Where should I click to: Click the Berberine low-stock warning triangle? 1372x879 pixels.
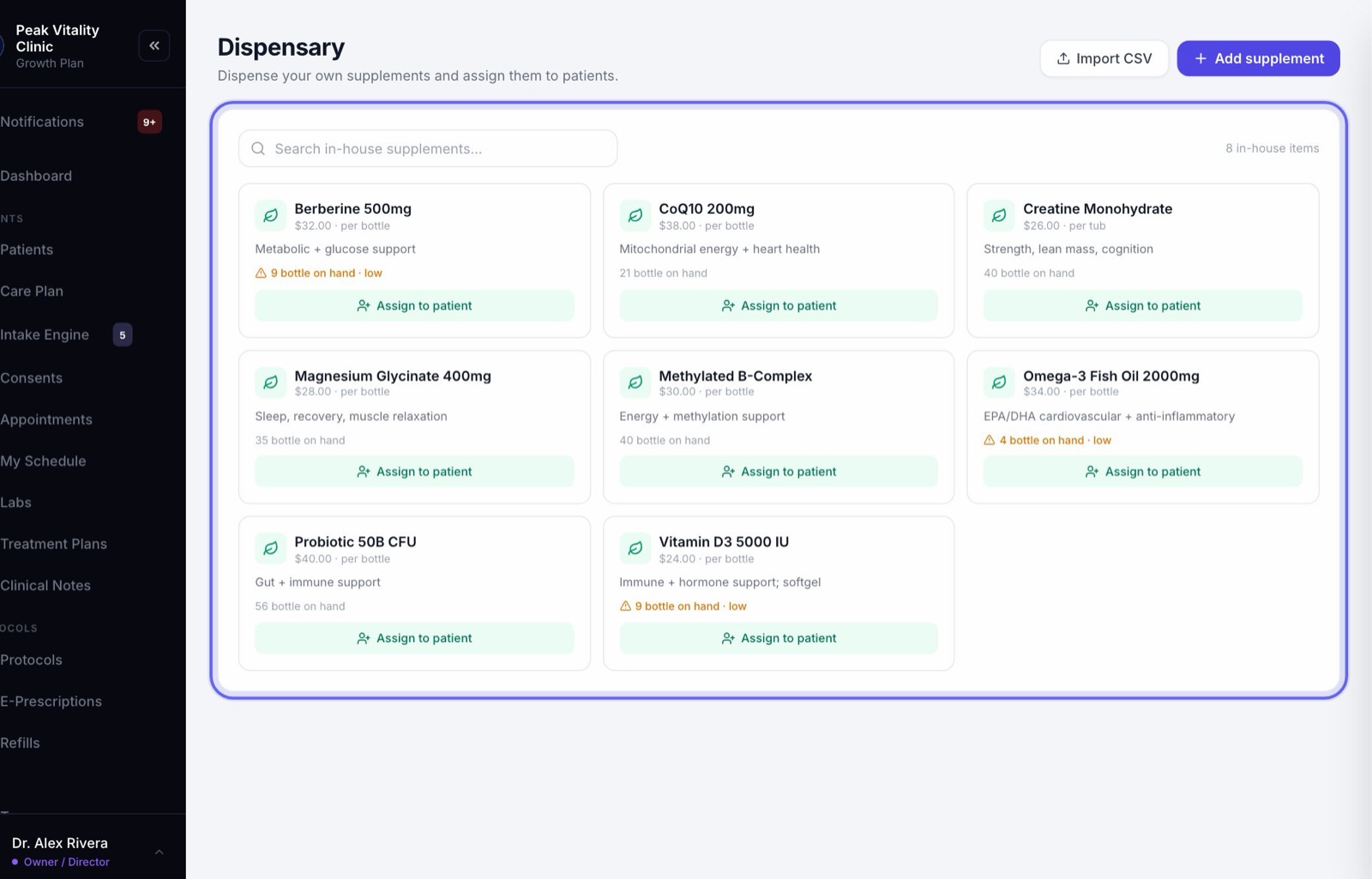point(261,274)
